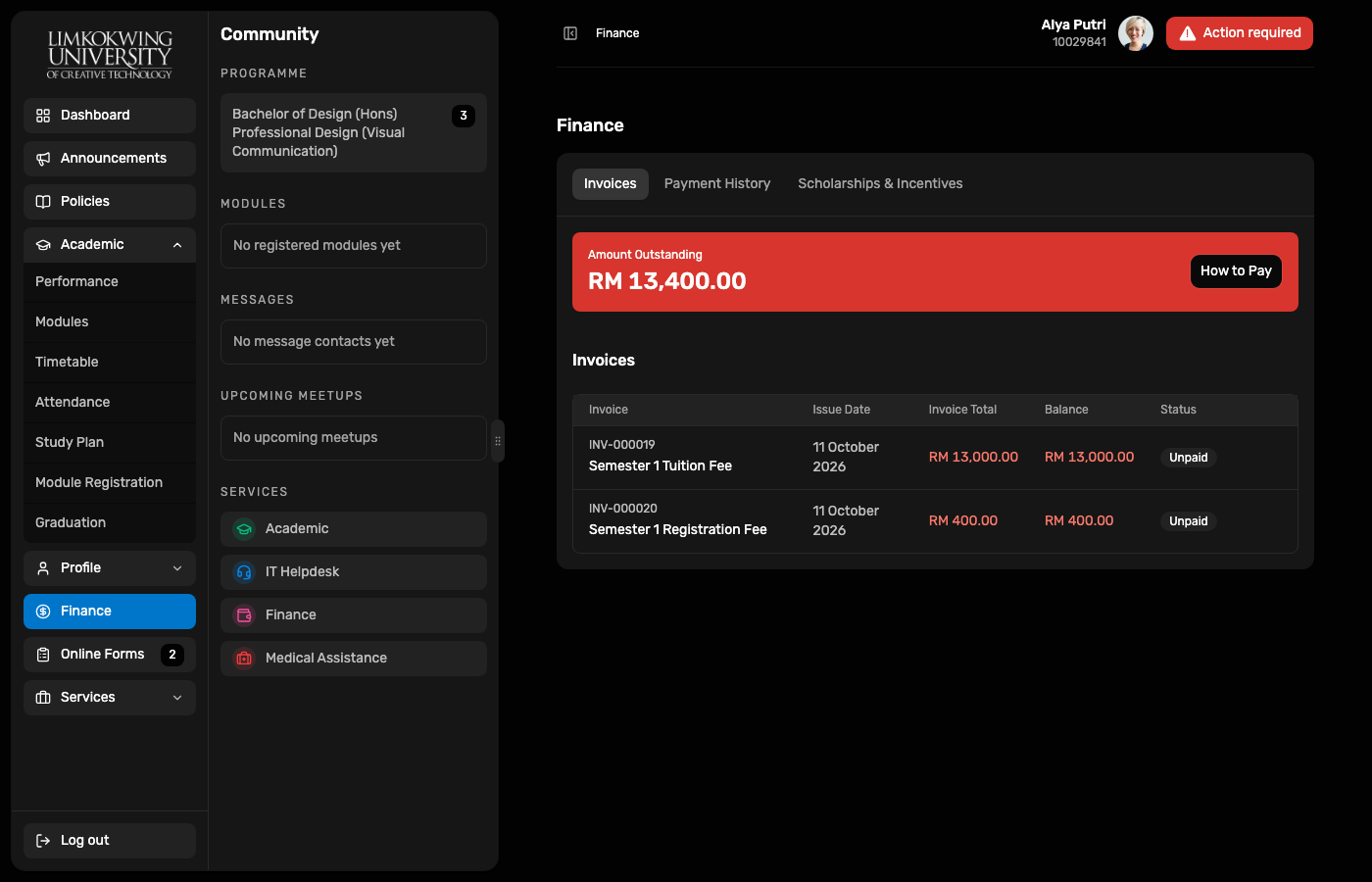Click the Log out arrow icon
Screen dimensions: 1372x882
[43, 841]
